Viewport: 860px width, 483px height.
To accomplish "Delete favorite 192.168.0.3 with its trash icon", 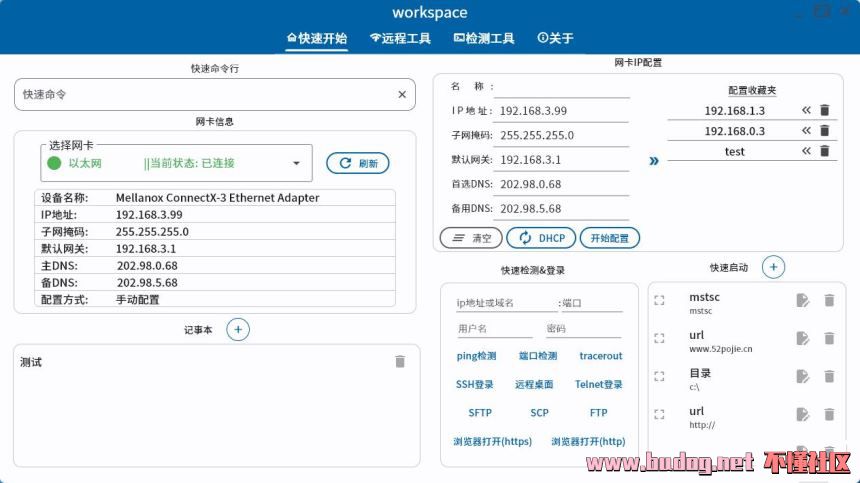I will click(x=824, y=130).
